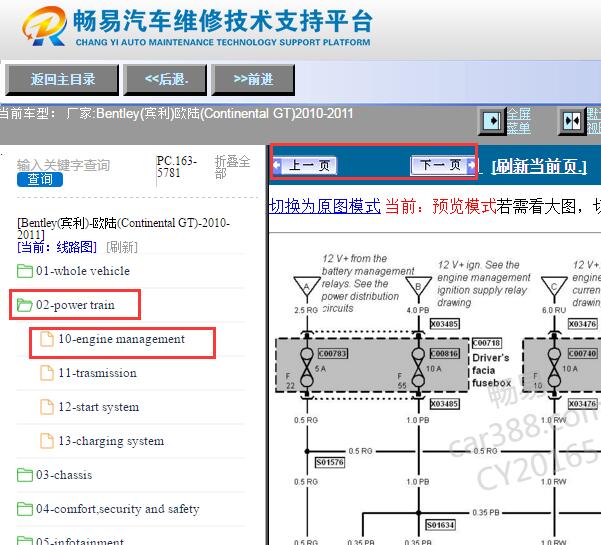Open 10-engine management document
601x545 pixels.
(122, 339)
